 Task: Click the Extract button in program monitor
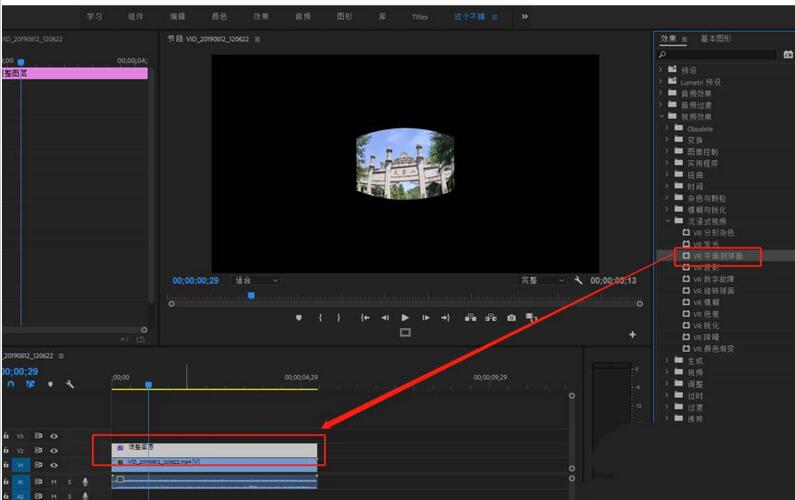click(491, 317)
